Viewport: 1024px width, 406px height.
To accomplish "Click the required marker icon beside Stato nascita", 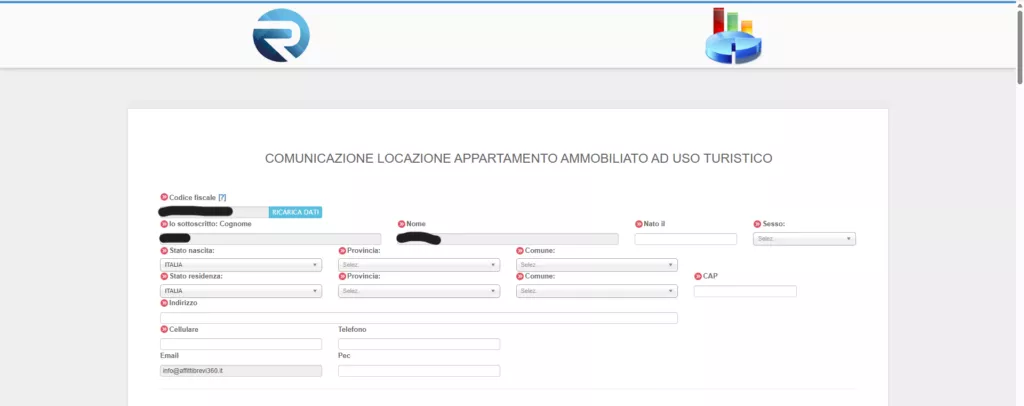I will tap(164, 251).
